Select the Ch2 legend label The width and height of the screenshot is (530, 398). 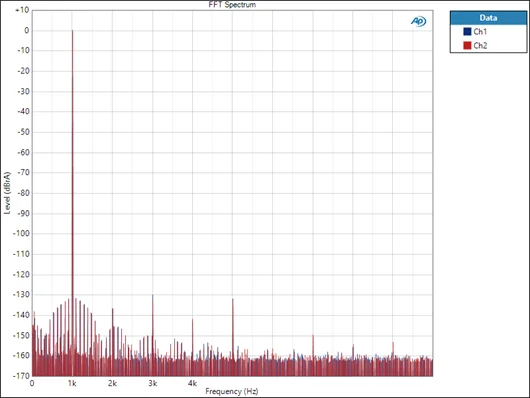480,45
